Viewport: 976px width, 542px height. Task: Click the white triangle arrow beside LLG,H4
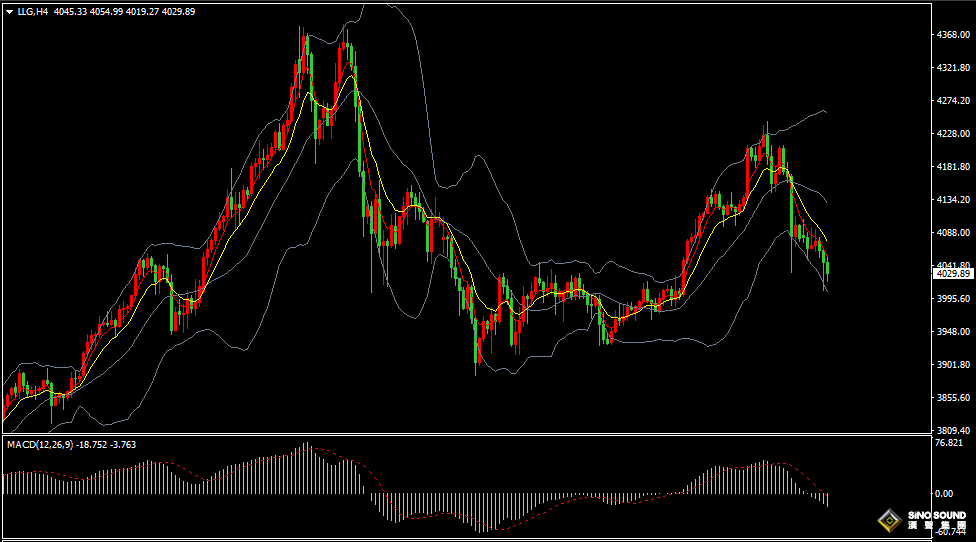click(9, 11)
